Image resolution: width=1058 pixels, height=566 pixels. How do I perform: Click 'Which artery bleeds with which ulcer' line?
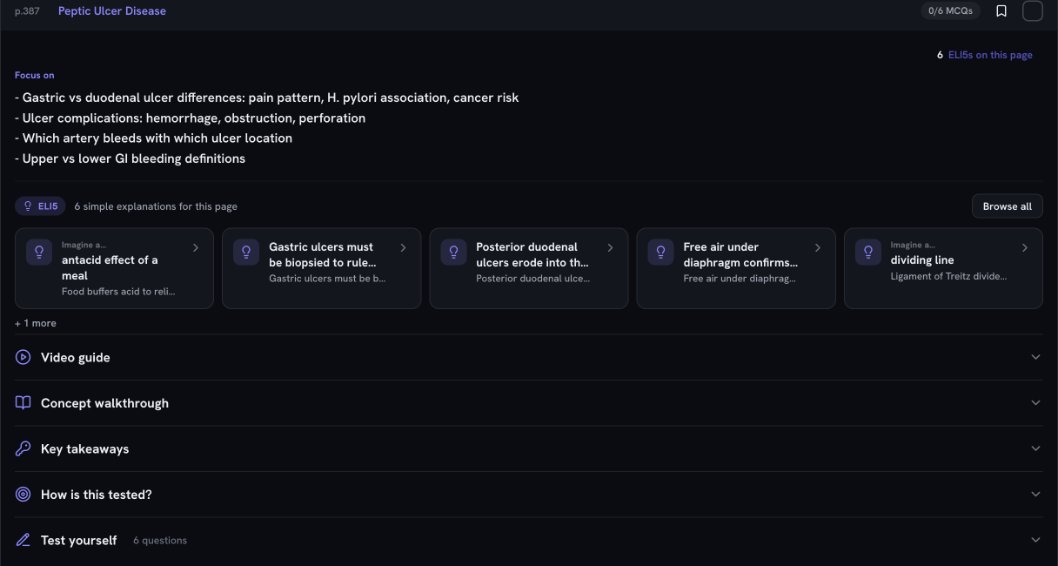154,138
